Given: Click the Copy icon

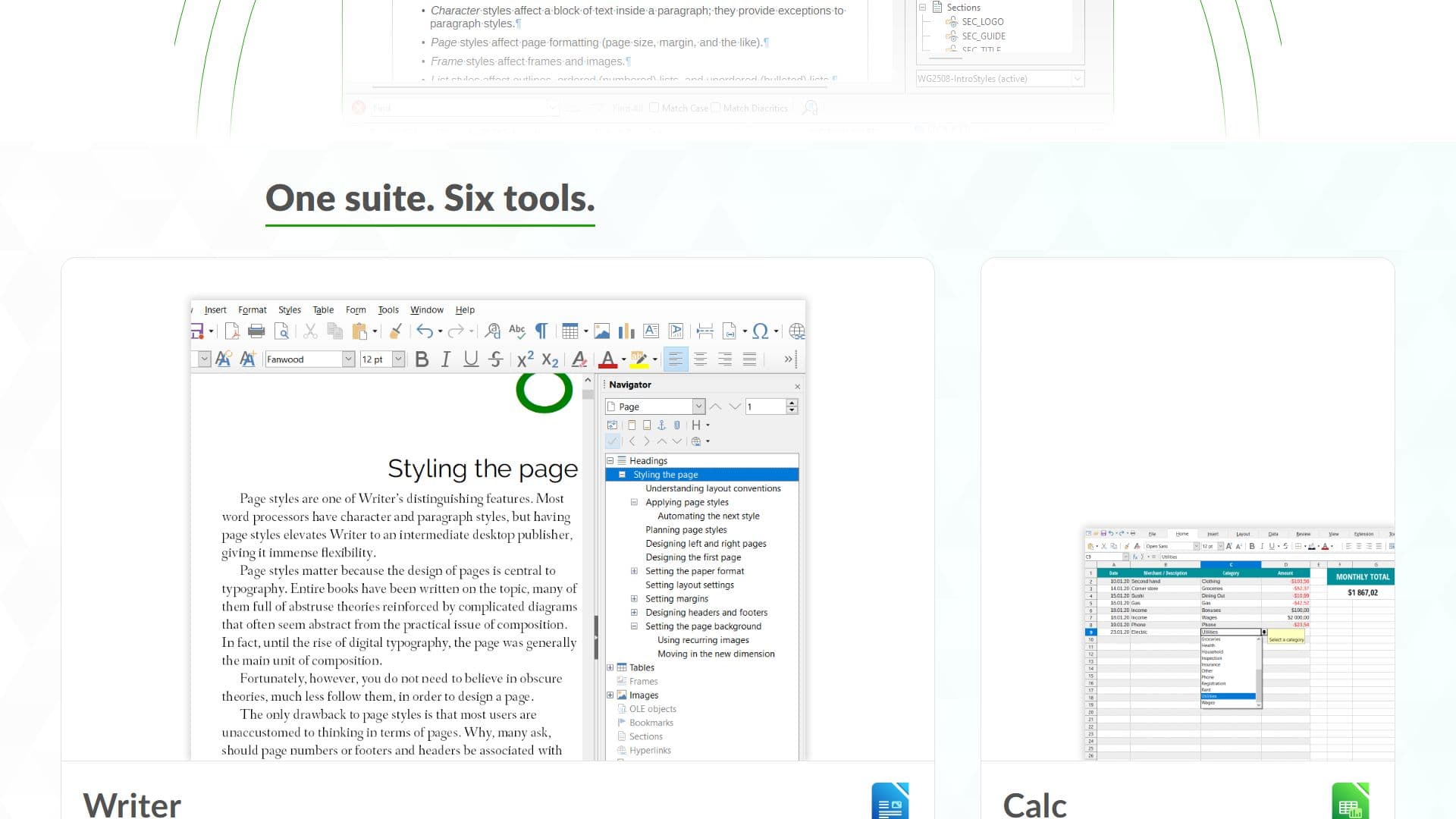Looking at the screenshot, I should coord(334,331).
